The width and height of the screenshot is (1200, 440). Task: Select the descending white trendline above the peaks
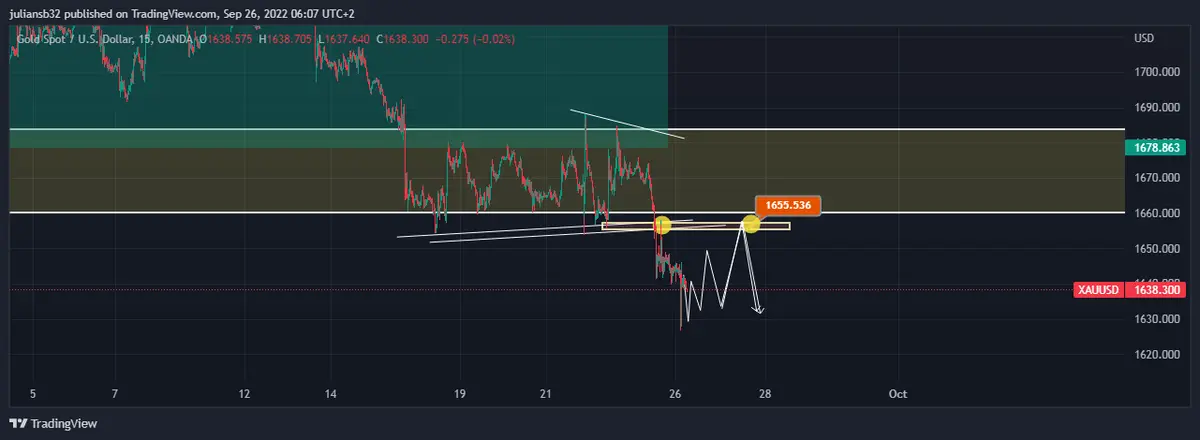628,122
